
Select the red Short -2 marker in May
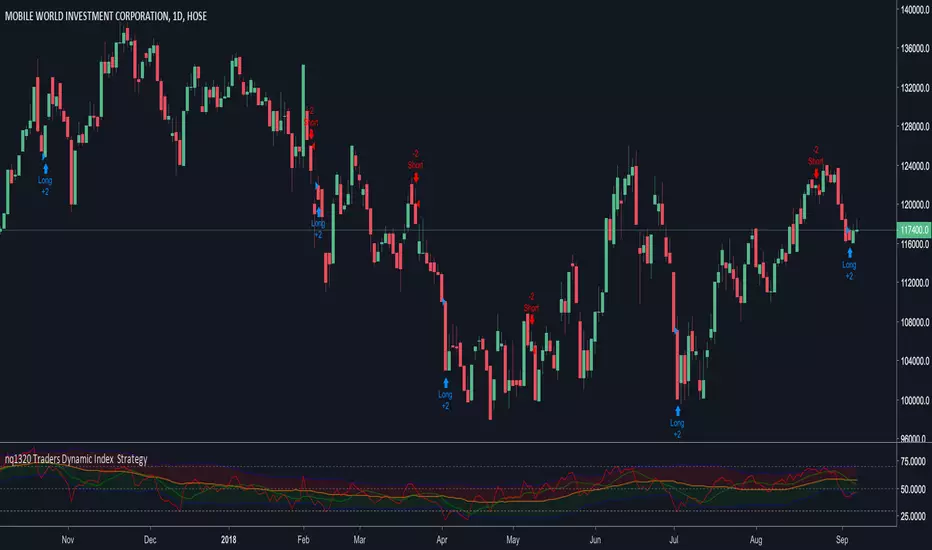(x=531, y=309)
